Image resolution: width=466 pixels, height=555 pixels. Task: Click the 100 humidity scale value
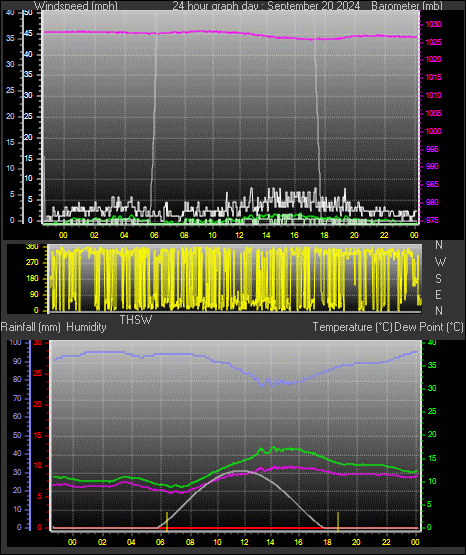point(15,342)
